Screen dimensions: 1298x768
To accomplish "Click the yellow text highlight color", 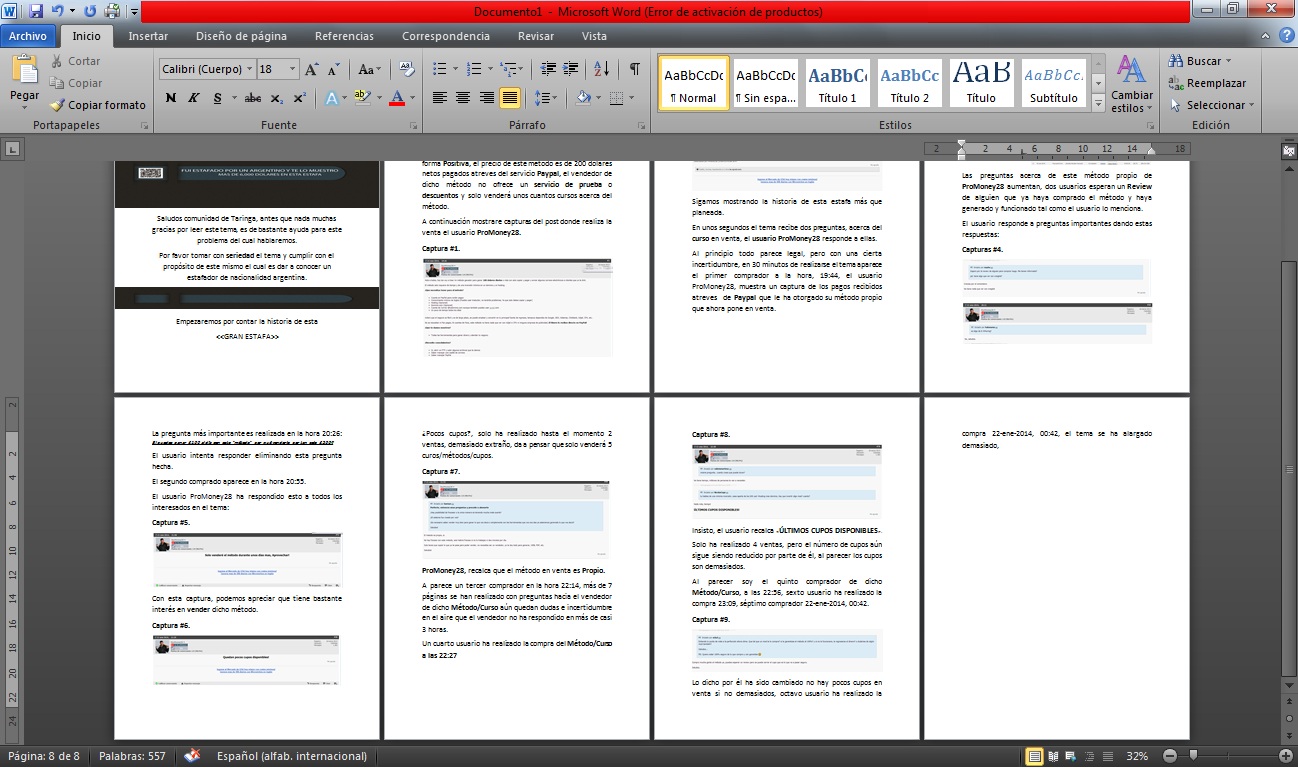I will pos(361,98).
